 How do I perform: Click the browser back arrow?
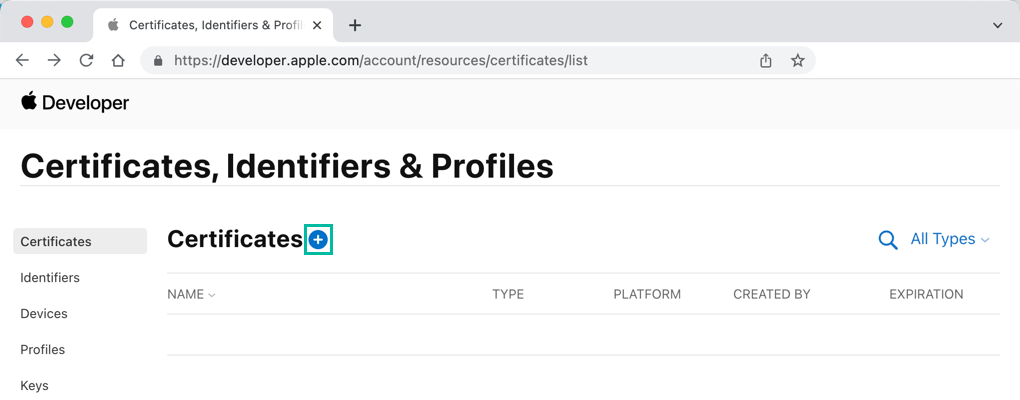click(22, 60)
